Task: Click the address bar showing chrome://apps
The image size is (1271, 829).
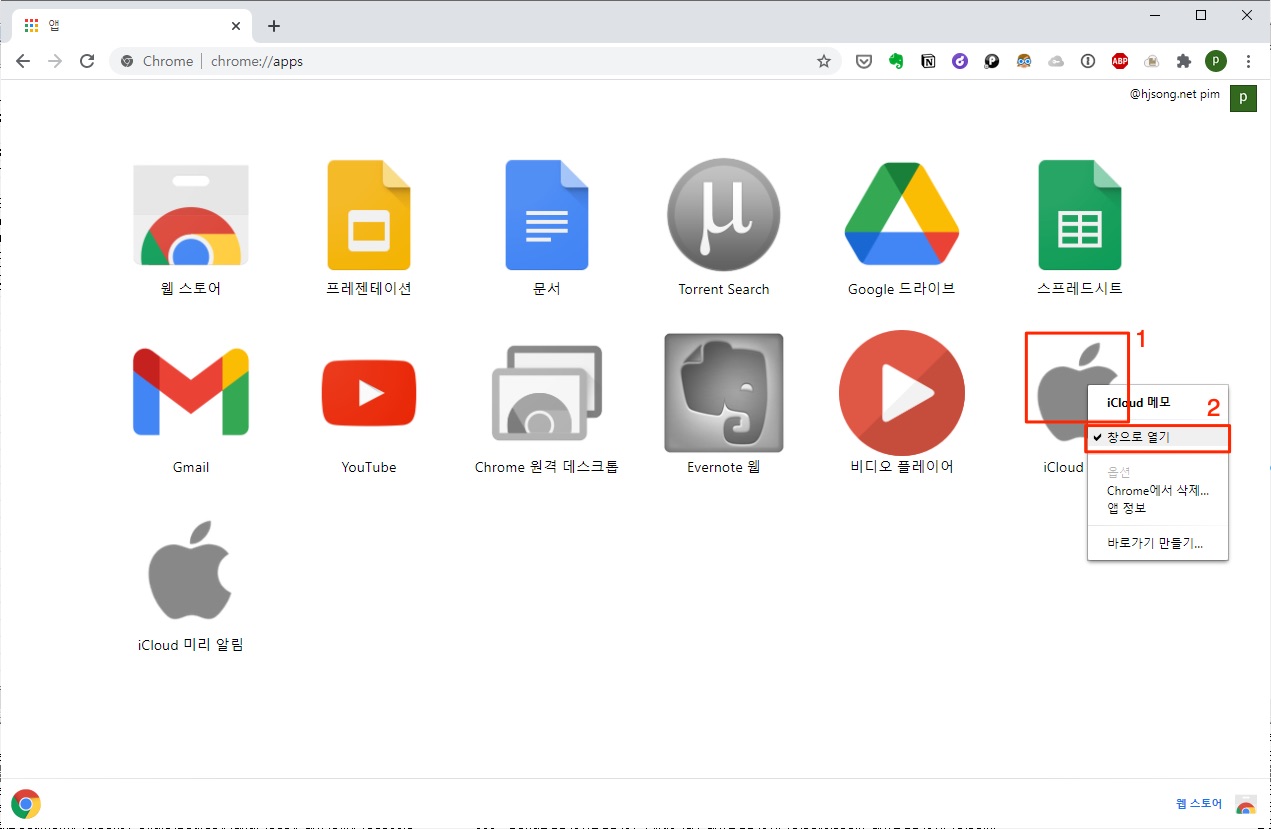Action: [477, 61]
